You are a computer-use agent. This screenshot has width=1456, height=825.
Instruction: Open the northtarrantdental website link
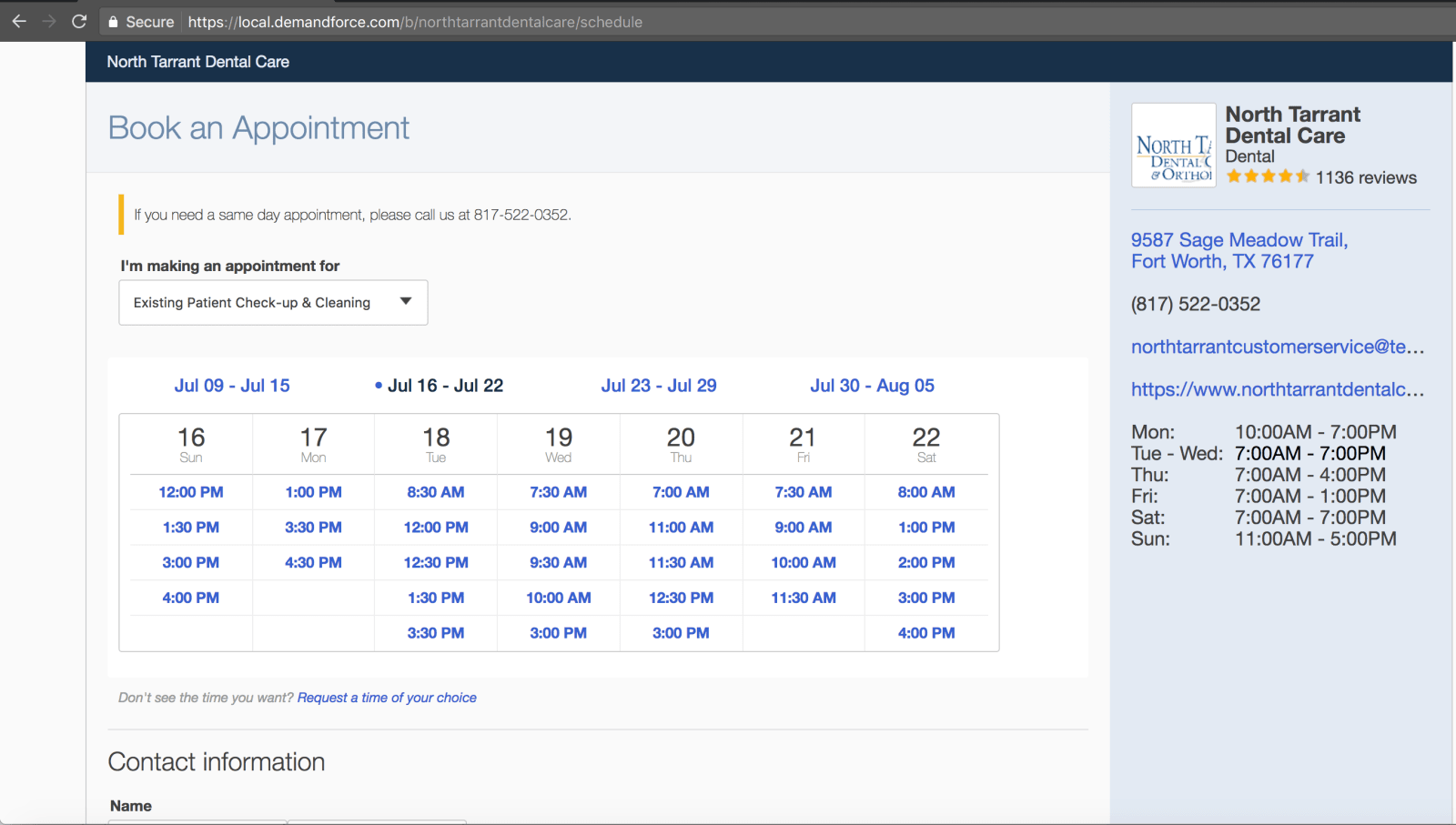click(x=1278, y=389)
